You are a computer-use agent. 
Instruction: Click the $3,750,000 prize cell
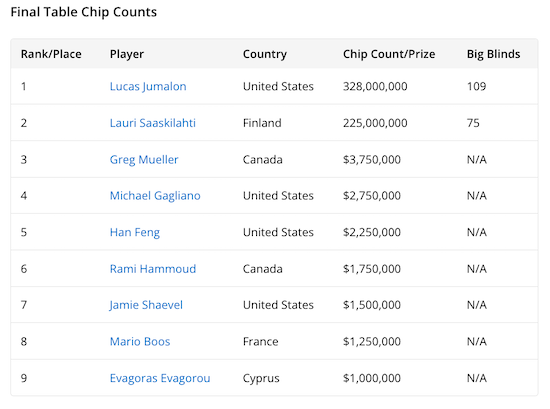tap(372, 160)
